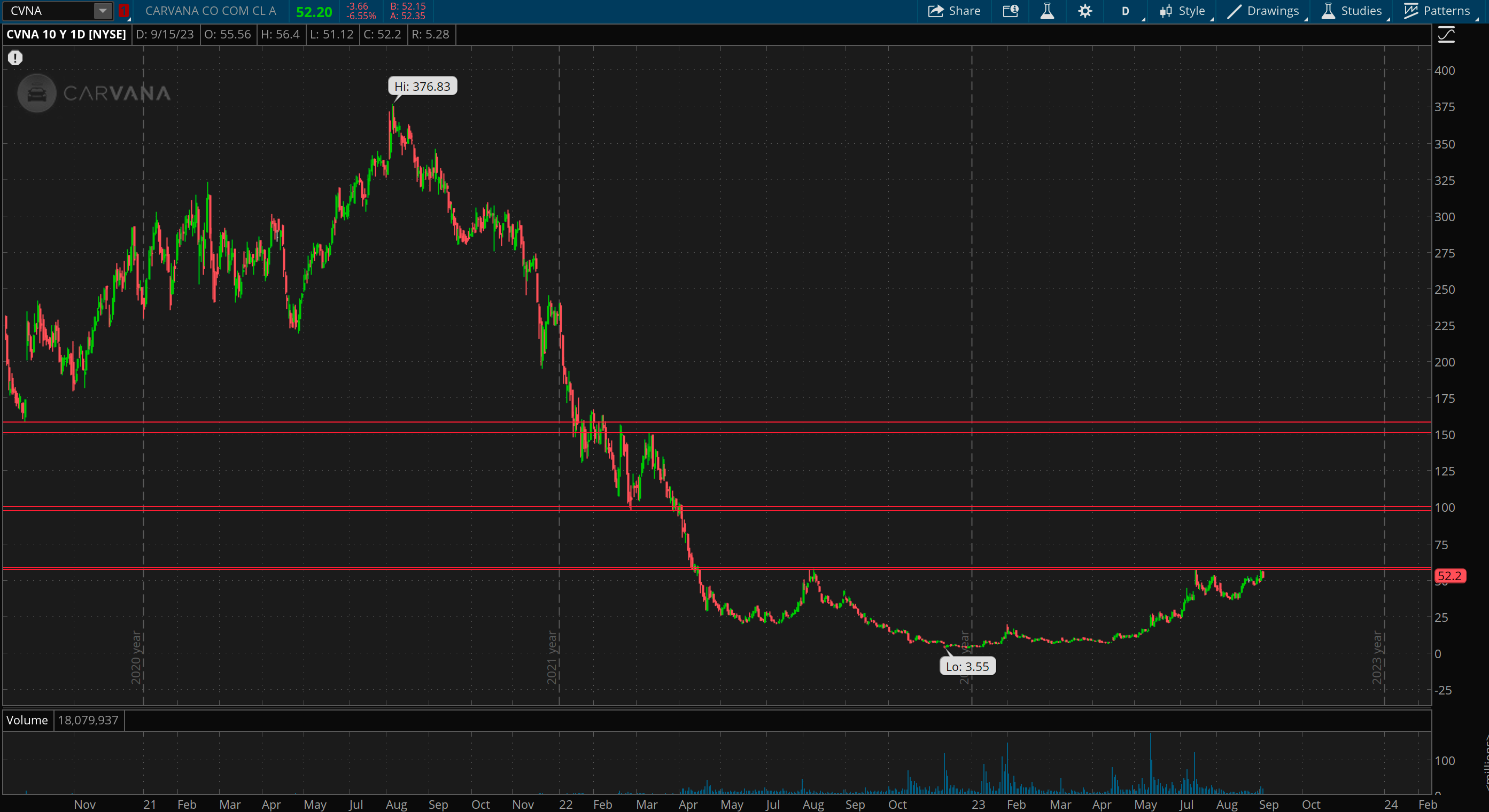Click the D: 9/15/23 date field

pyautogui.click(x=165, y=34)
